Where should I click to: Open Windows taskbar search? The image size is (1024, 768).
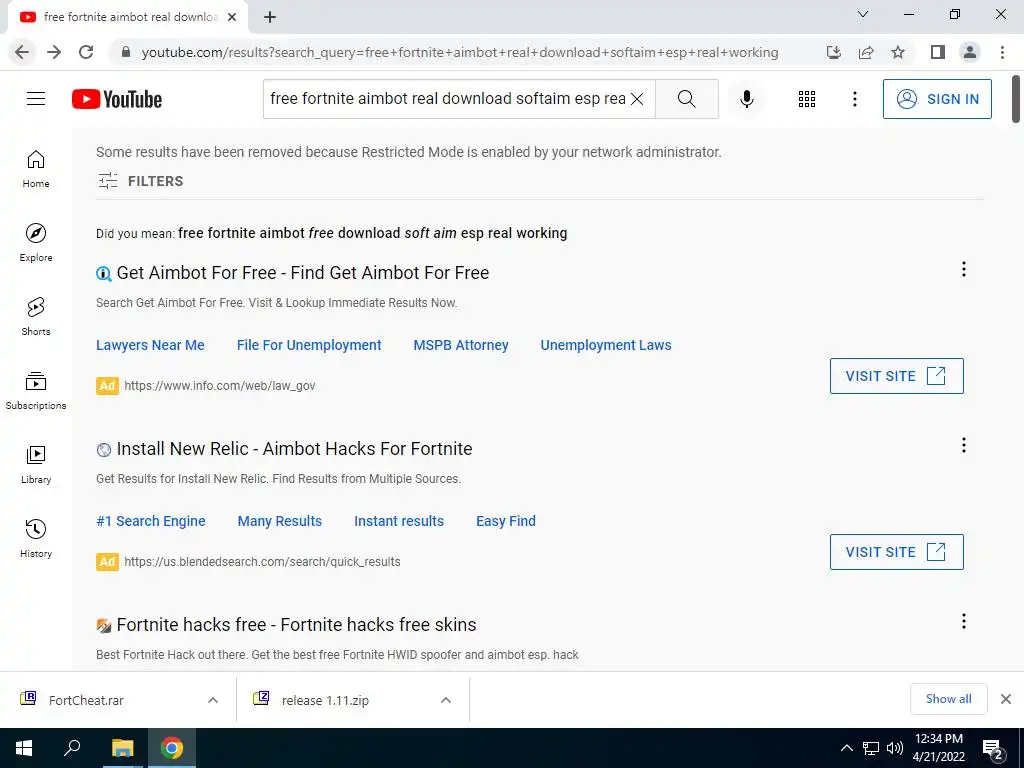click(72, 748)
